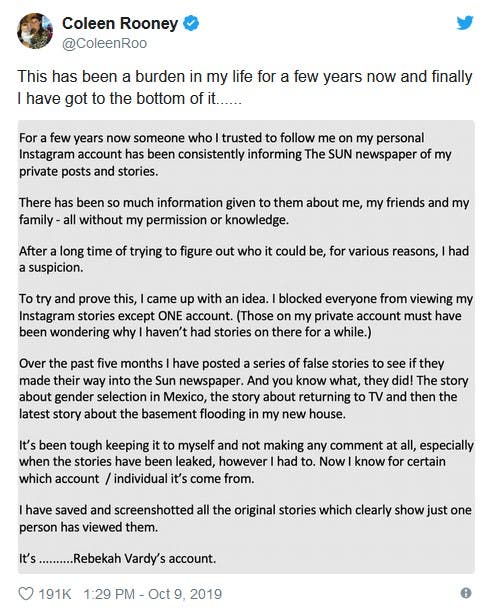Click the blue verified badge
Screen dimensions: 490x613
(x=191, y=23)
